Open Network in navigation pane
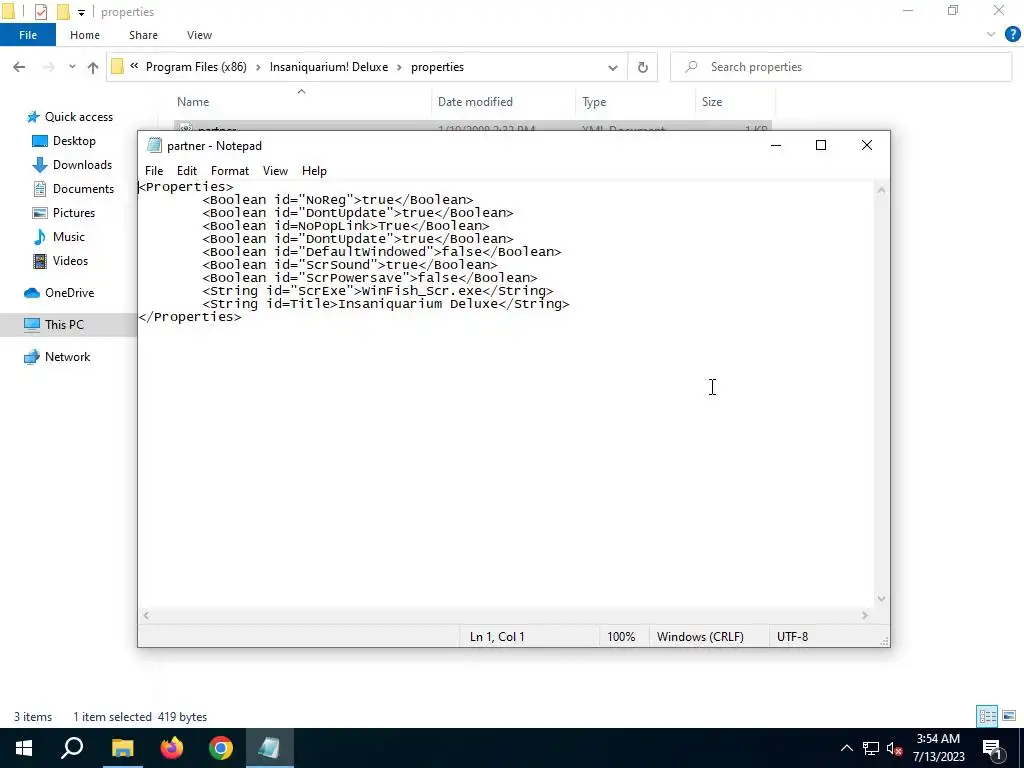Screen dimensions: 1024x768 click(67, 357)
